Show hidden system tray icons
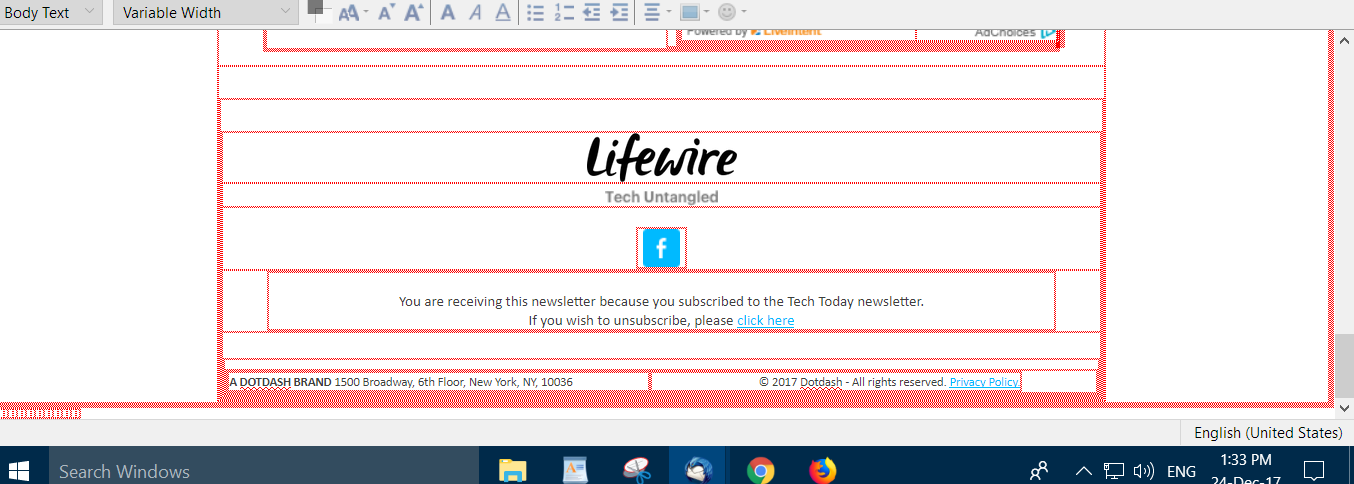This screenshot has height=484, width=1354. (1083, 471)
